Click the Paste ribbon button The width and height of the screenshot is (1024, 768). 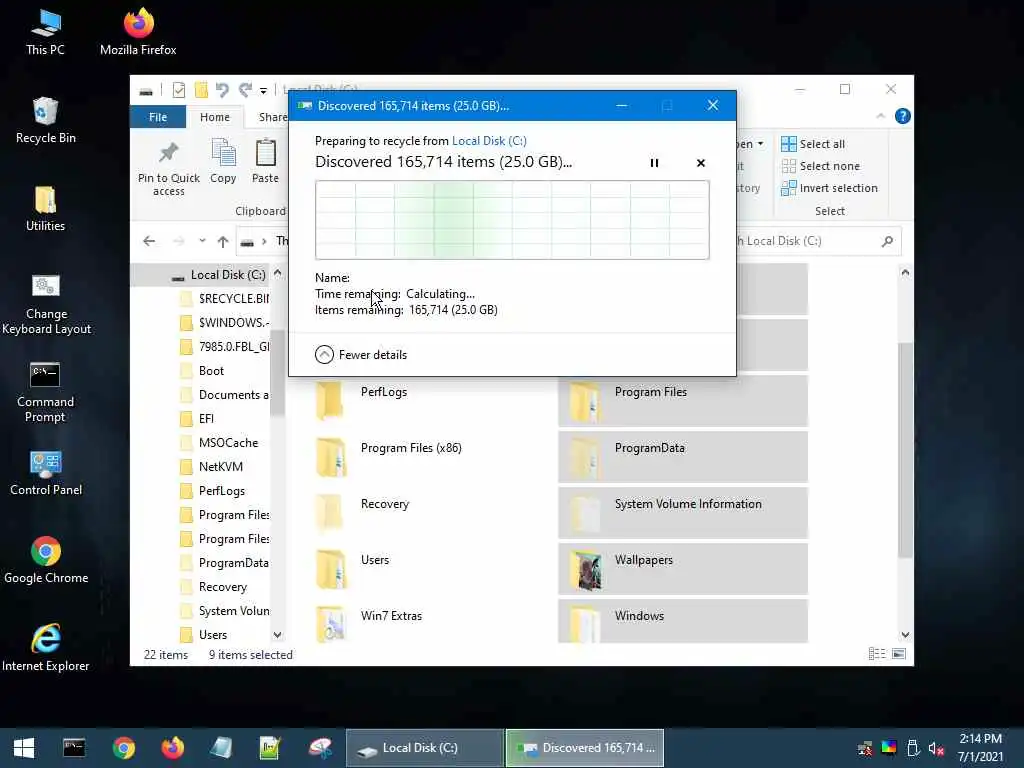click(265, 162)
